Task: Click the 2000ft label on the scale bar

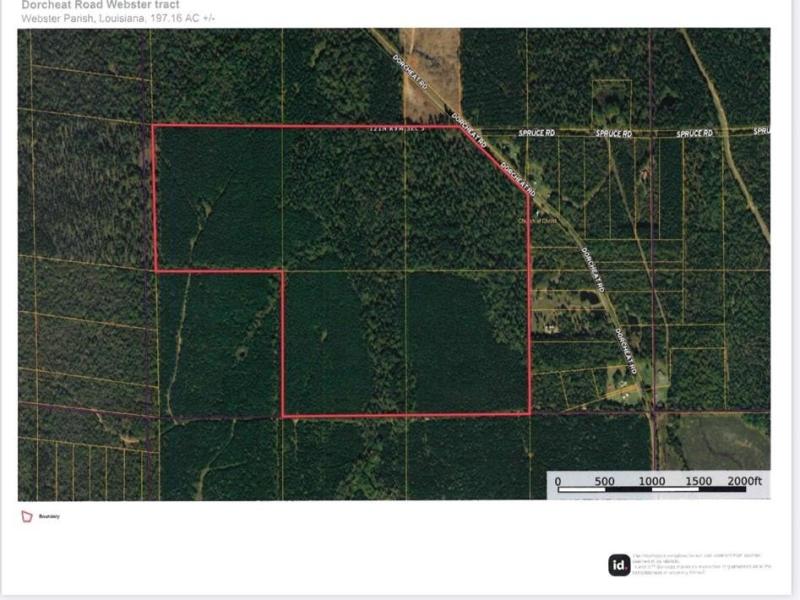Action: 744,481
